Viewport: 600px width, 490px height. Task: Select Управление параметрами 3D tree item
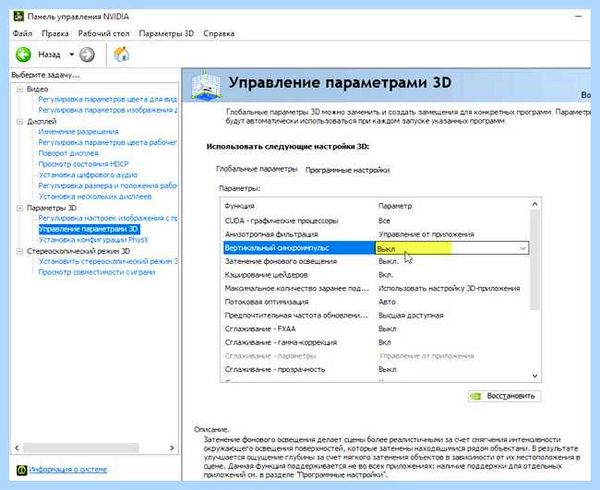click(x=89, y=229)
